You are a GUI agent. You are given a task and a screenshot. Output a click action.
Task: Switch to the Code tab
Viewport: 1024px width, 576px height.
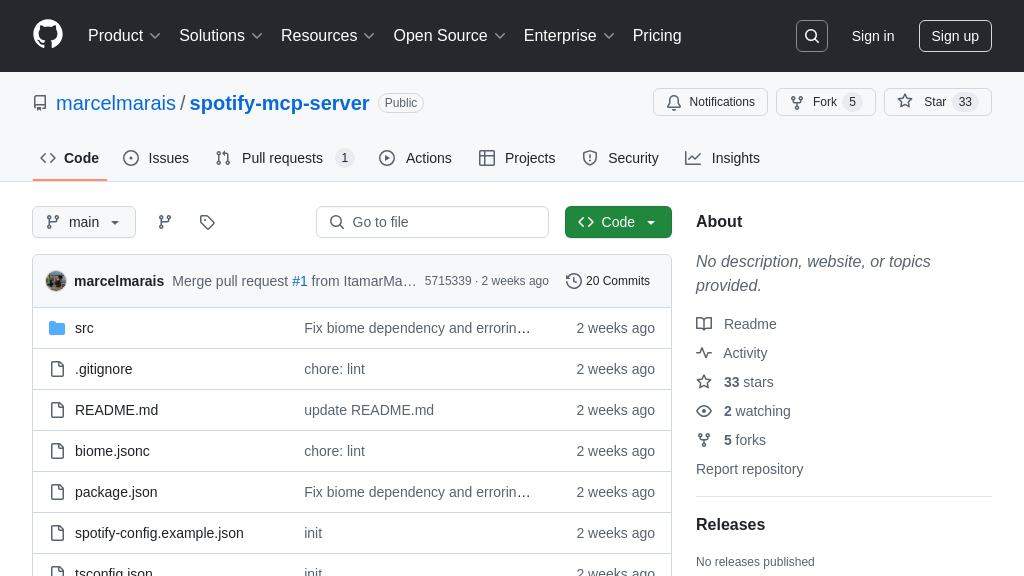[x=70, y=158]
